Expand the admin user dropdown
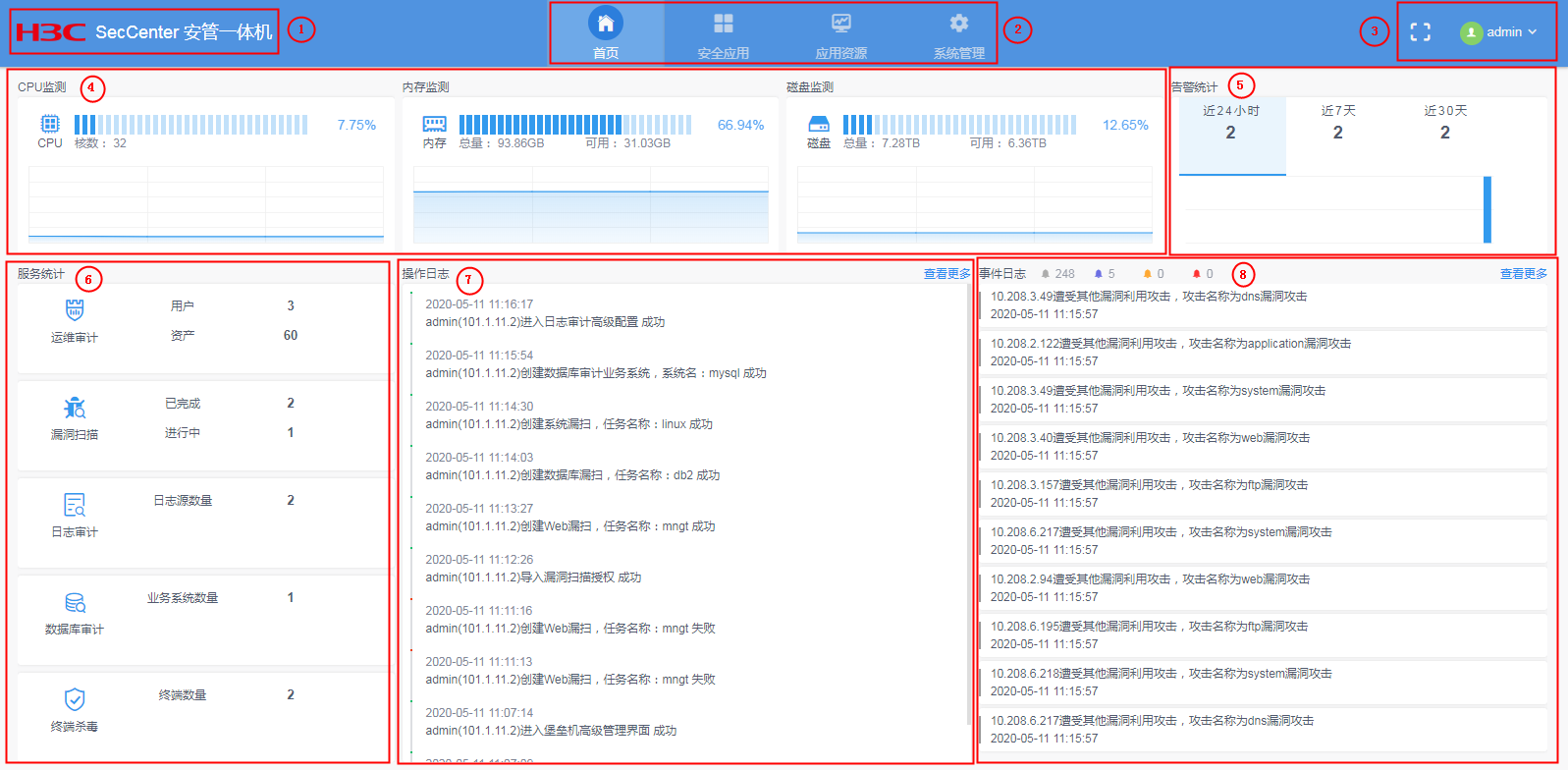Image resolution: width=1568 pixels, height=770 pixels. pyautogui.click(x=1498, y=32)
